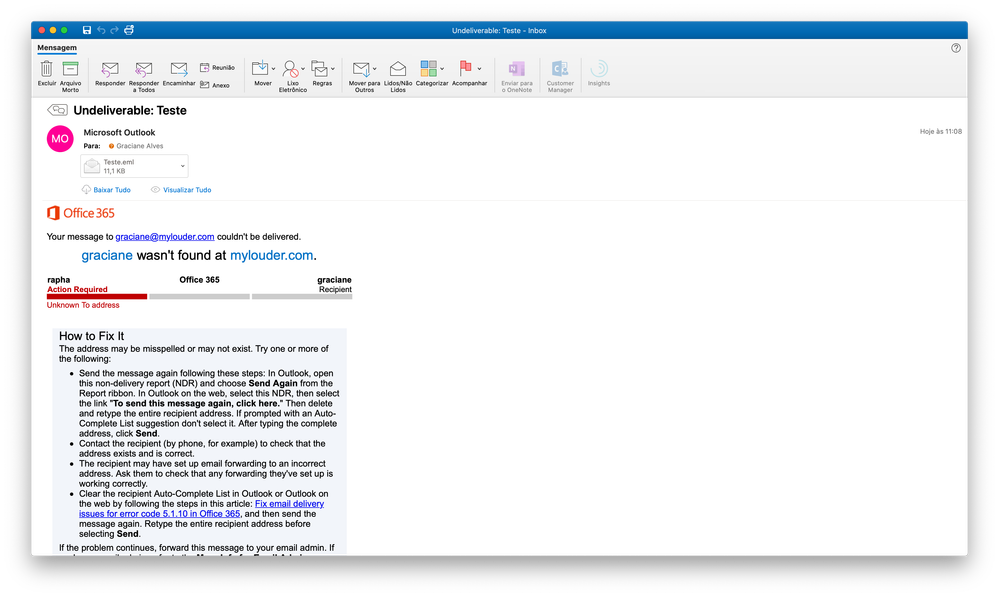Open the Insights add-in
The image size is (999, 597).
point(599,73)
